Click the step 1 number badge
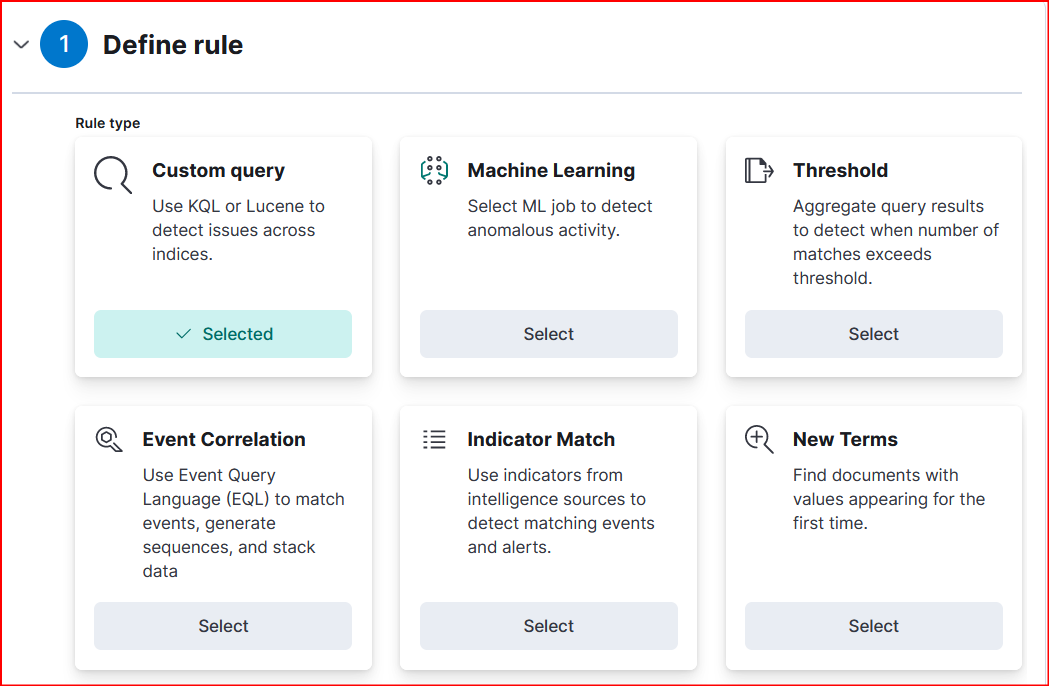The width and height of the screenshot is (1049, 686). pyautogui.click(x=63, y=44)
